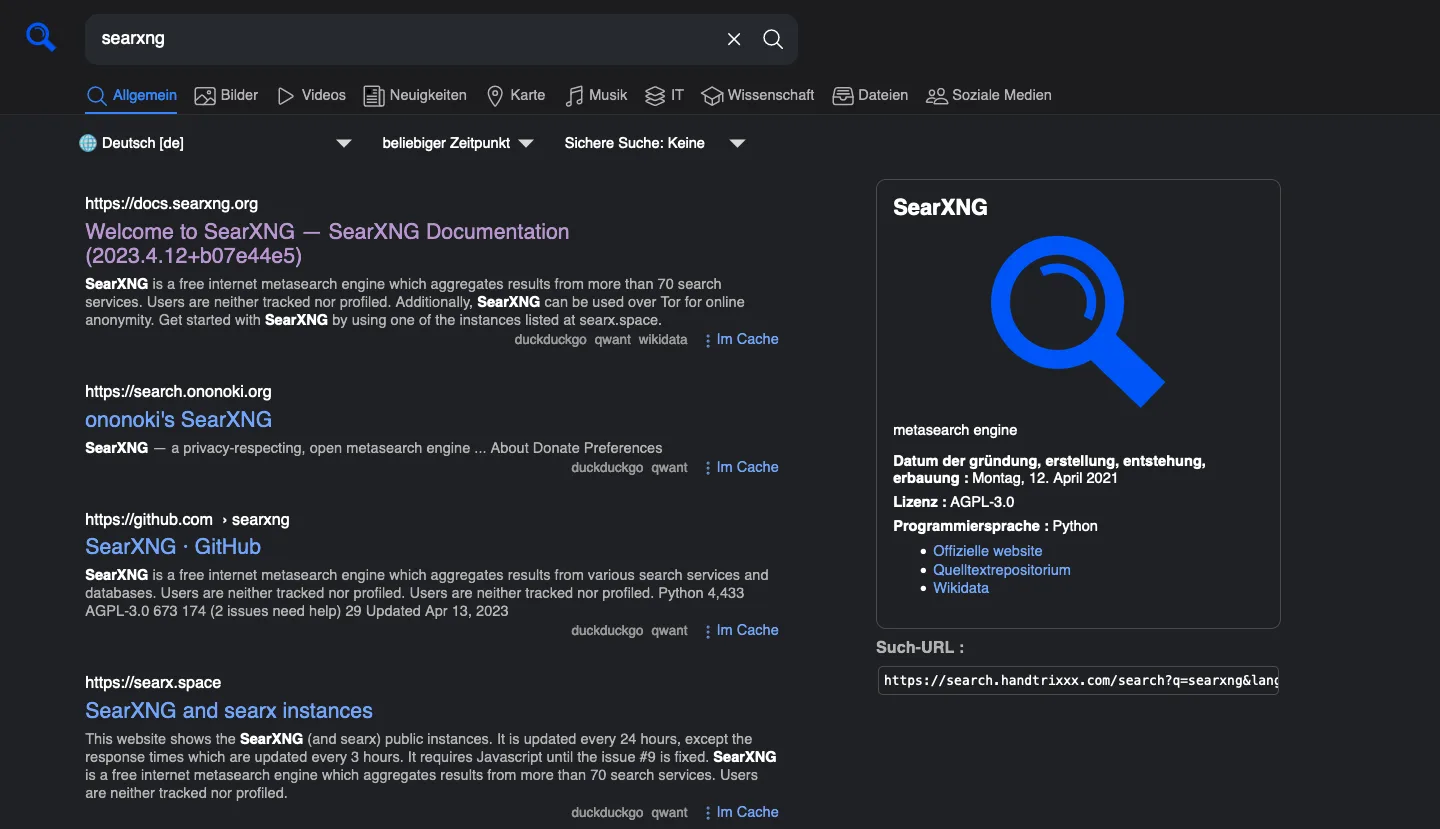This screenshot has width=1440, height=829.
Task: Click the SearXNG logo in top-left corner
Action: click(x=41, y=38)
